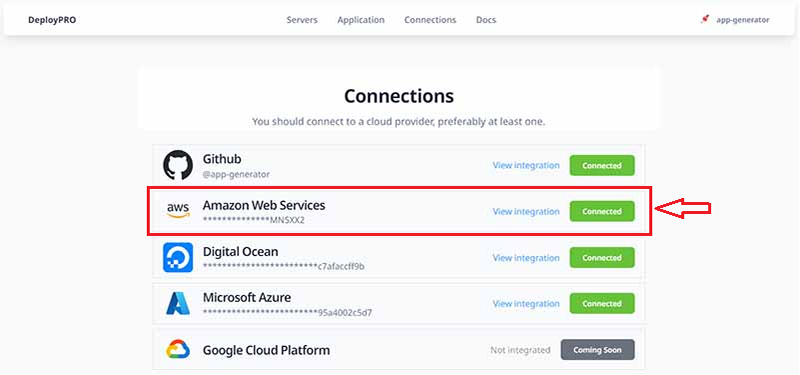The height and width of the screenshot is (375, 800).
Task: View integration for Amazon Web Services
Action: point(526,211)
